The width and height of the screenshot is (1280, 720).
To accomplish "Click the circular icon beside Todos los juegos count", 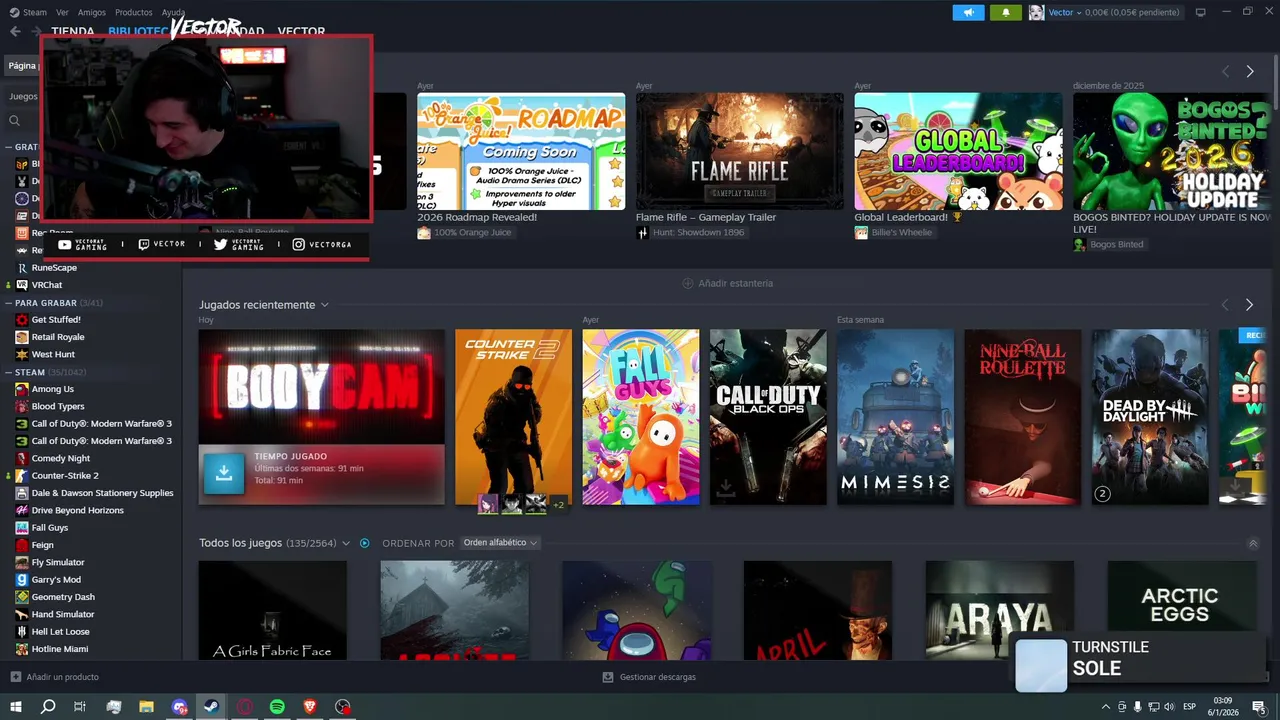I will click(365, 543).
